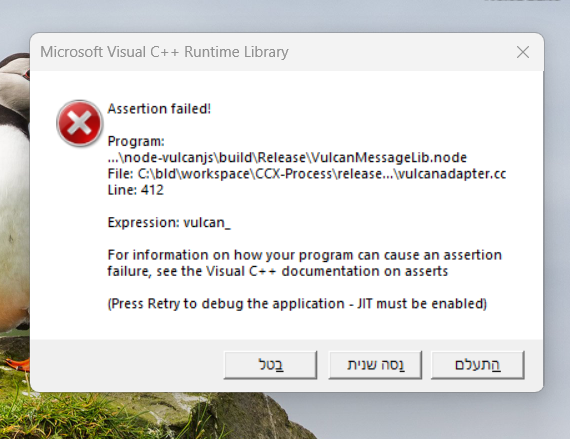Image resolution: width=570 pixels, height=439 pixels.
Task: Click the "documentation on asserts" sentence line
Action: click(x=278, y=271)
